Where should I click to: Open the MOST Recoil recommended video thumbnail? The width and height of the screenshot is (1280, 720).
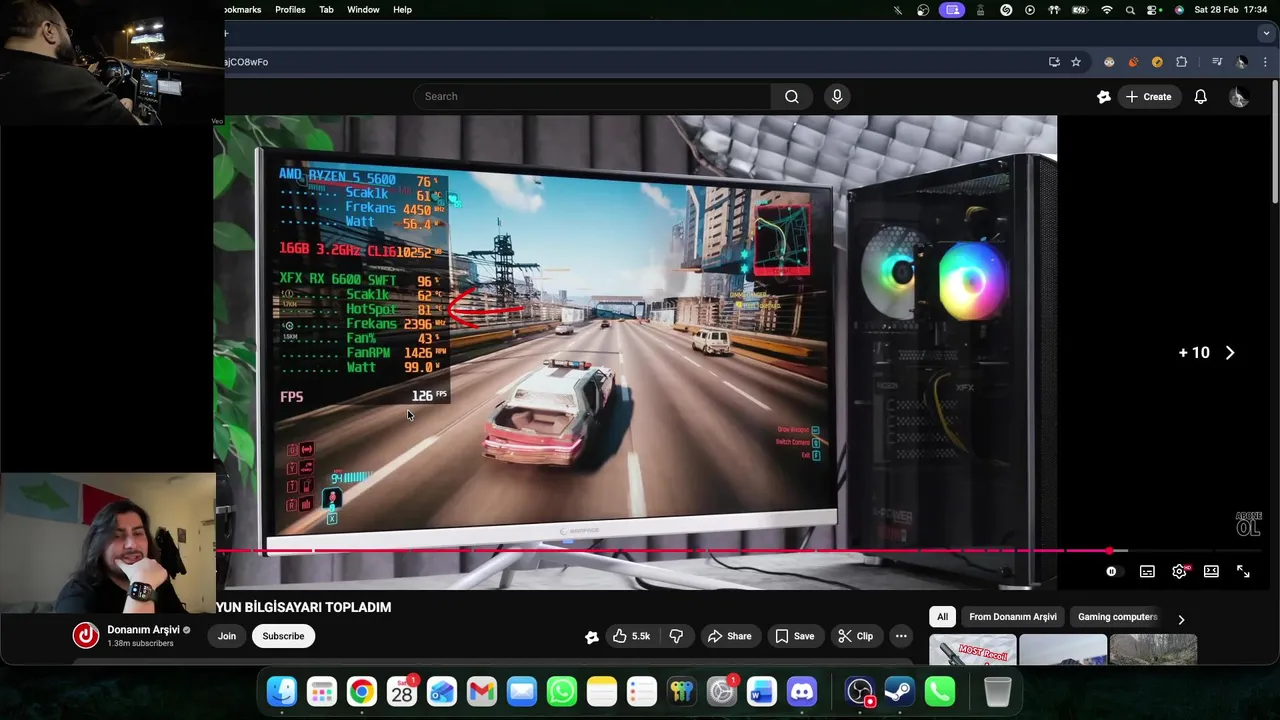972,650
